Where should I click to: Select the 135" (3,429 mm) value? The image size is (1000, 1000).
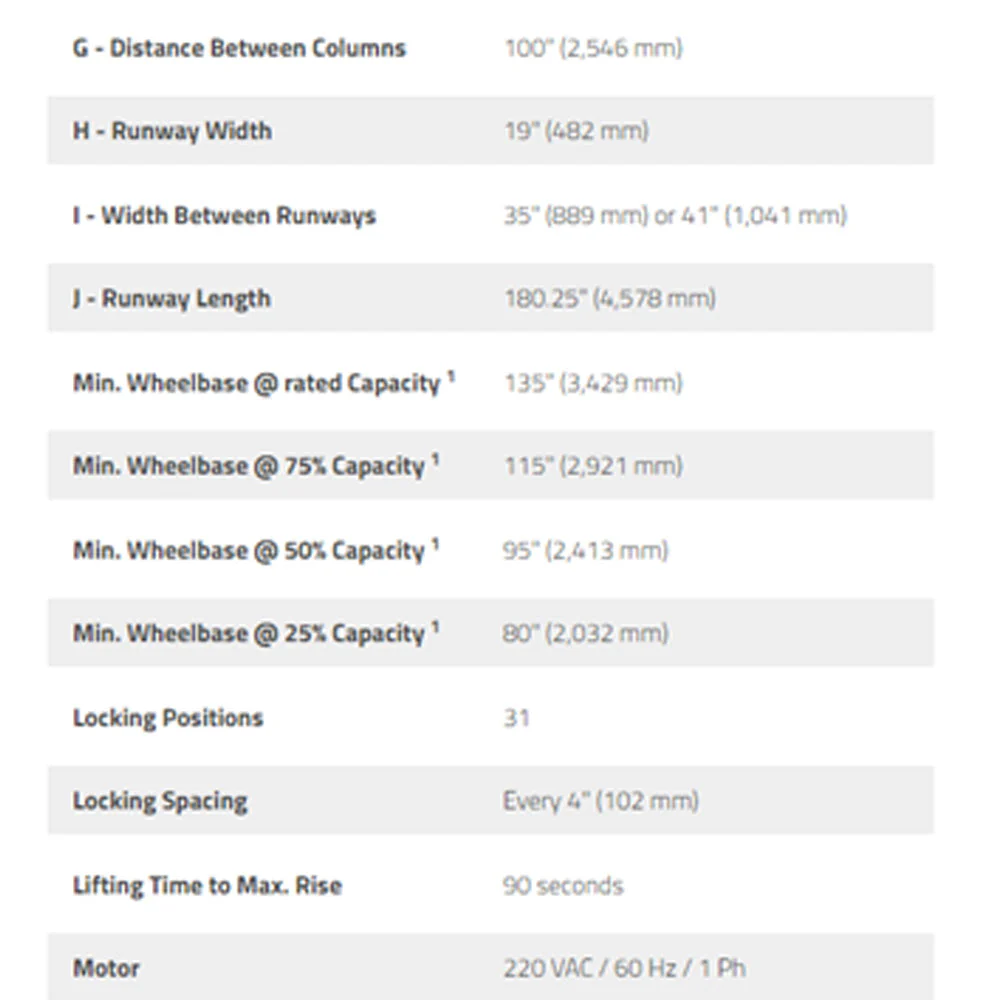593,383
